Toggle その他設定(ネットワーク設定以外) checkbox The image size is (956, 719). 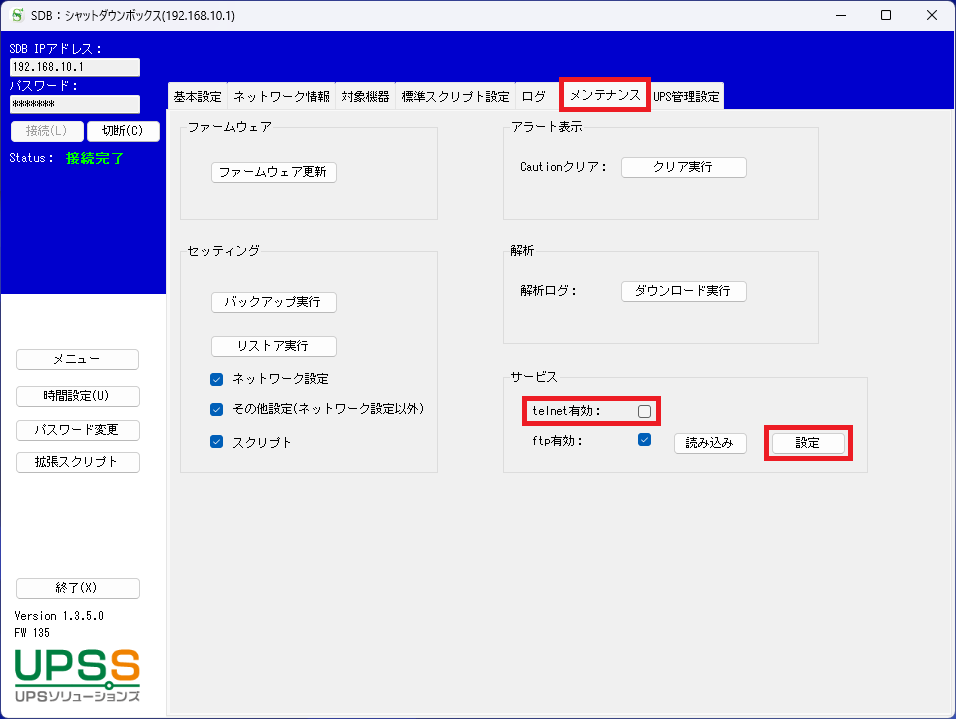(x=216, y=409)
